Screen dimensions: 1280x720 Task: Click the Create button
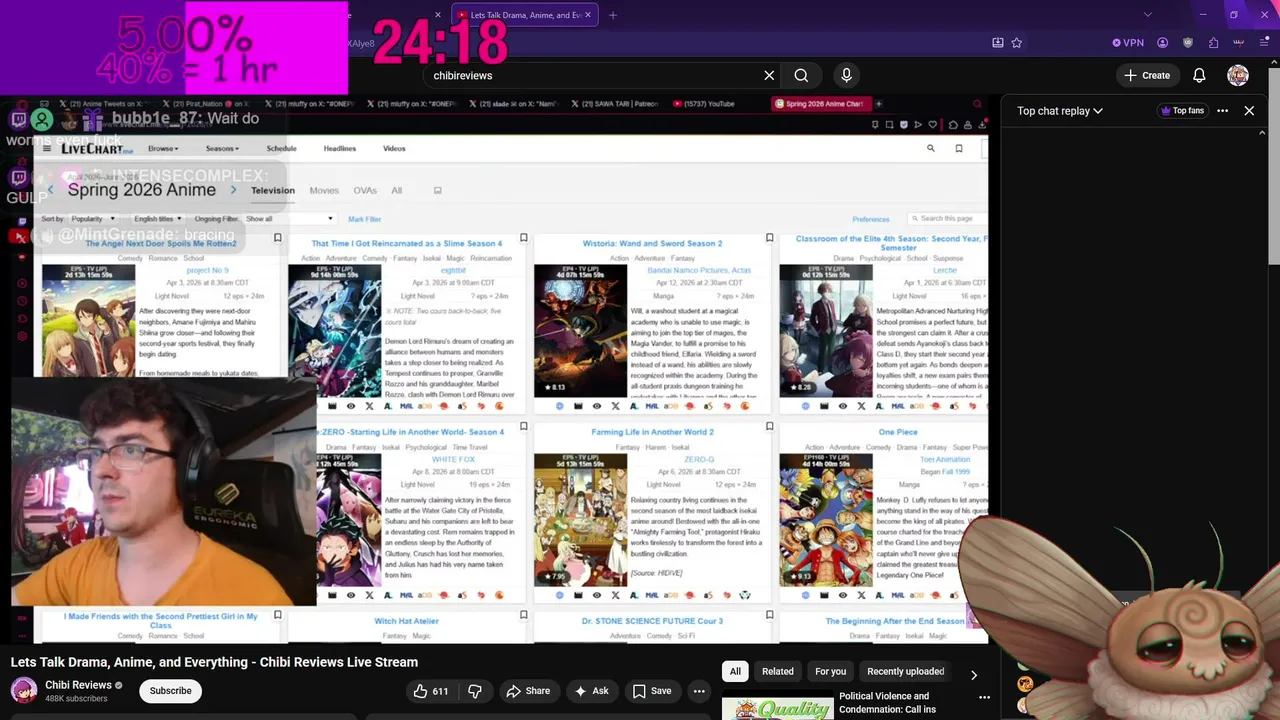coord(1146,75)
